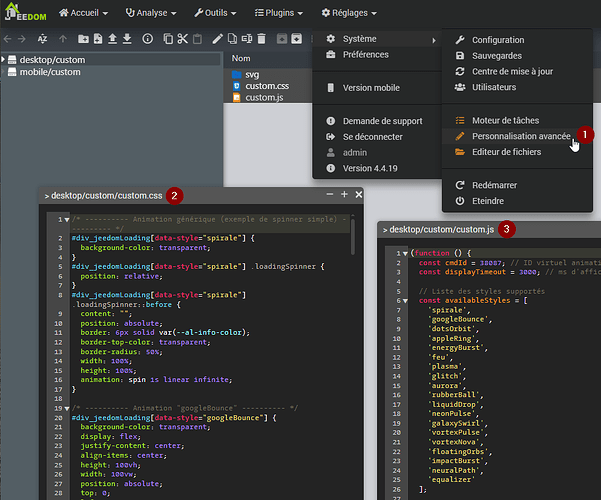The width and height of the screenshot is (601, 500).
Task: Maximize the custom.css editor with plus button
Action: point(344,194)
